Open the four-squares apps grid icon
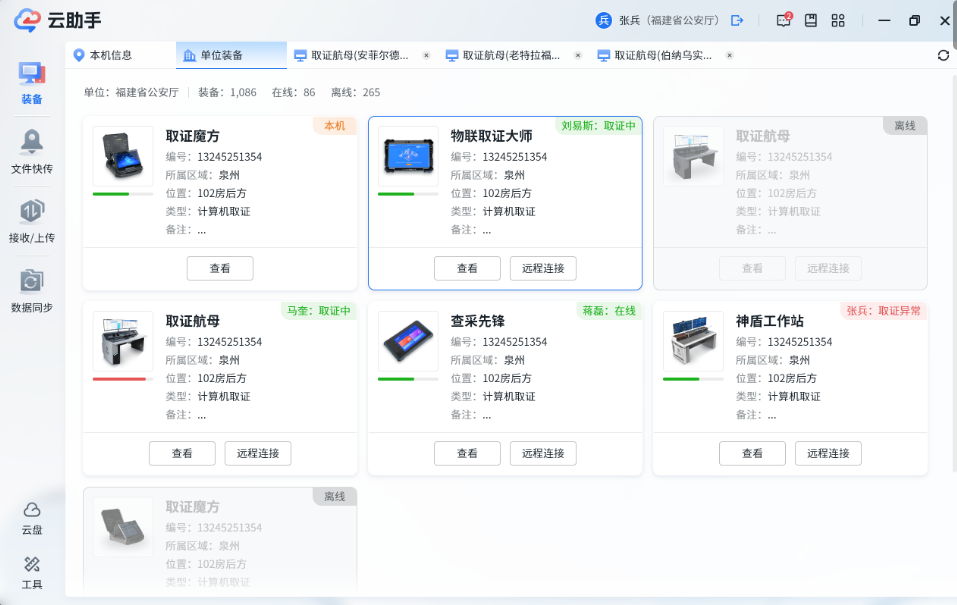The width and height of the screenshot is (957, 605). pyautogui.click(x=838, y=20)
